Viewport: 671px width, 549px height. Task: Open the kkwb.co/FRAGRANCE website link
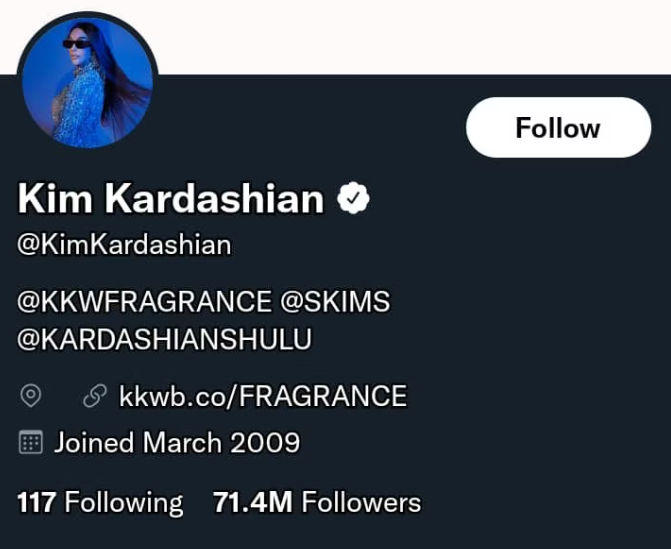263,396
